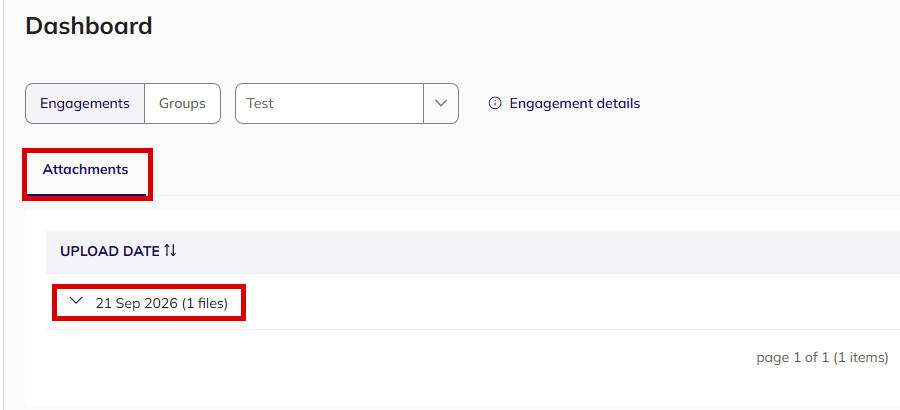The width and height of the screenshot is (900, 410).
Task: Click the Test engagement selection field
Action: pyautogui.click(x=329, y=103)
